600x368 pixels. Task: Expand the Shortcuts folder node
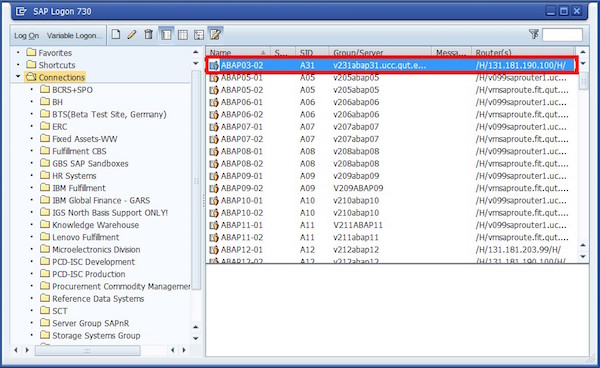pos(18,65)
